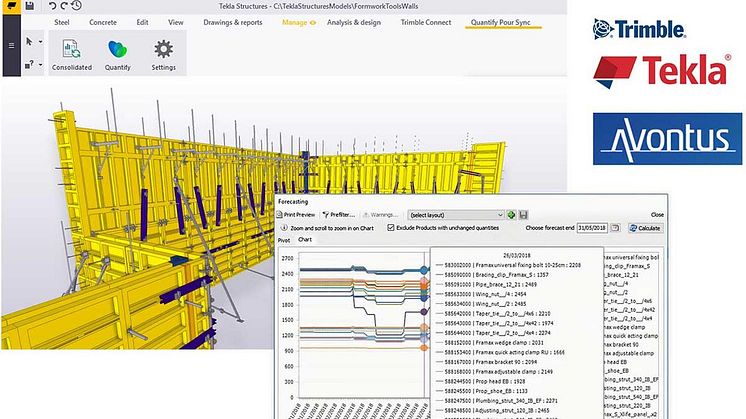The width and height of the screenshot is (746, 419).
Task: Expand the selection arrow tool dropdown
Action: click(x=39, y=42)
